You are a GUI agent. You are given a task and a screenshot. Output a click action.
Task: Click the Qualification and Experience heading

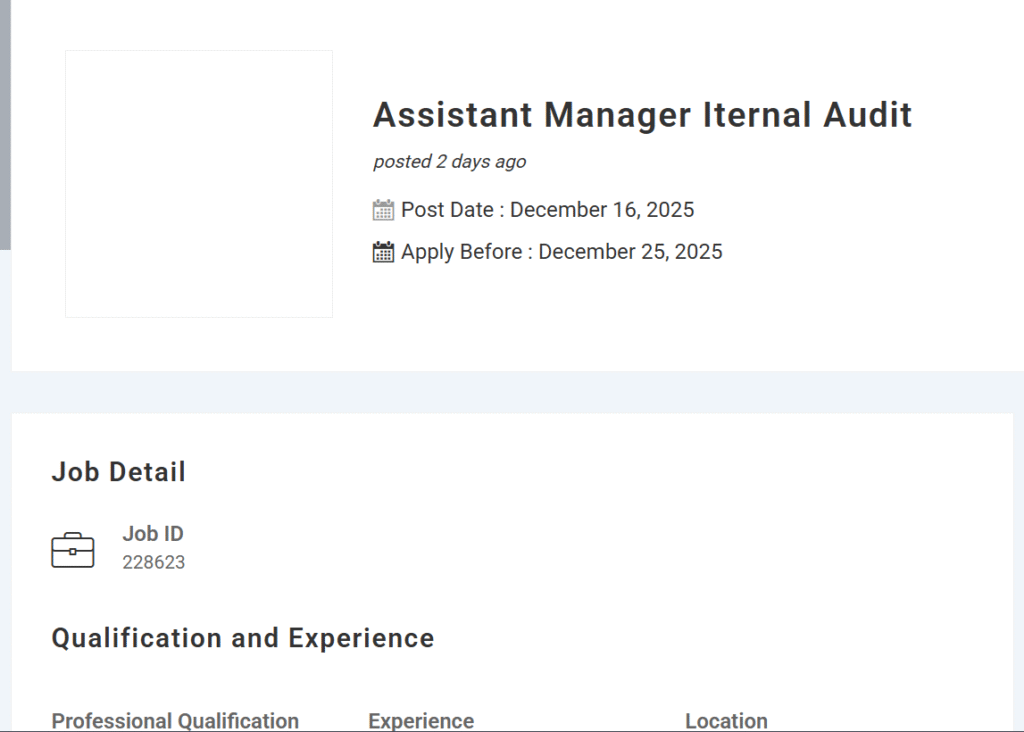click(x=244, y=638)
